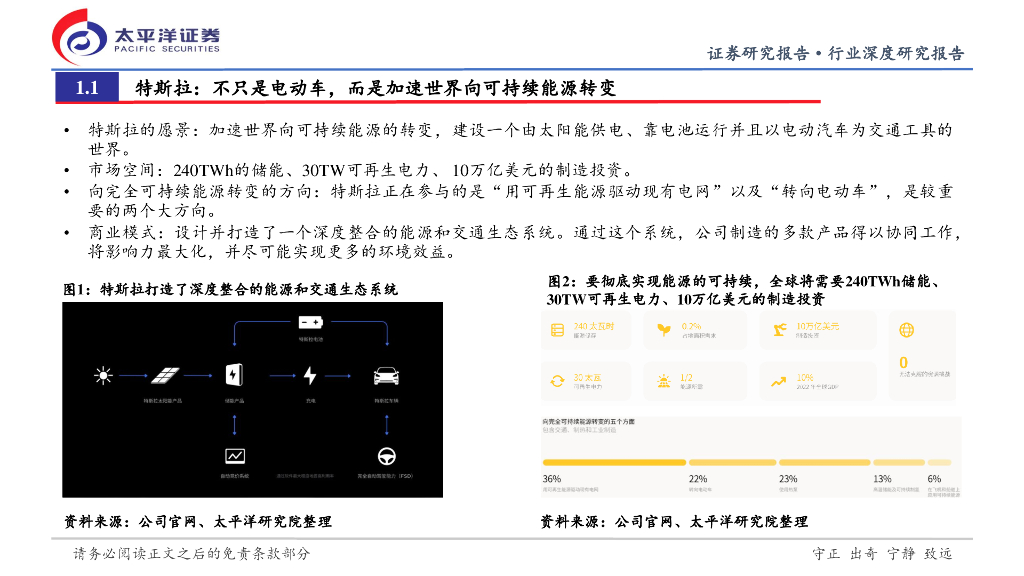Image resolution: width=1024 pixels, height=576 pixels.
Task: Click the 36% yellow progress bar segment
Action: pyautogui.click(x=614, y=462)
